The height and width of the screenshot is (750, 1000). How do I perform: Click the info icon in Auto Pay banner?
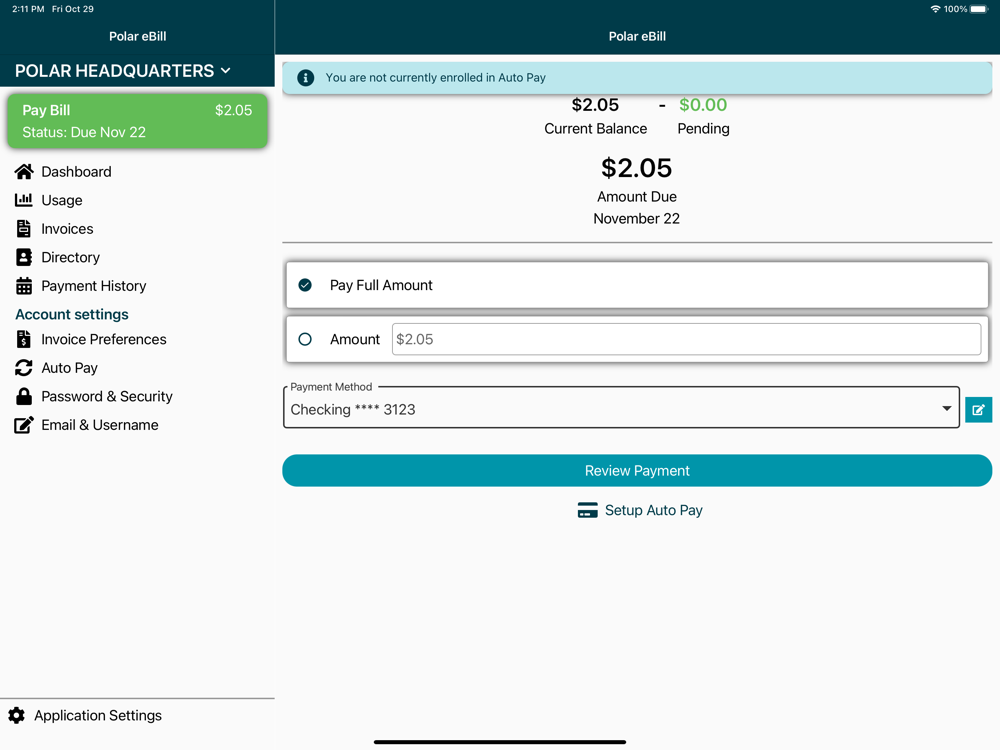point(305,78)
